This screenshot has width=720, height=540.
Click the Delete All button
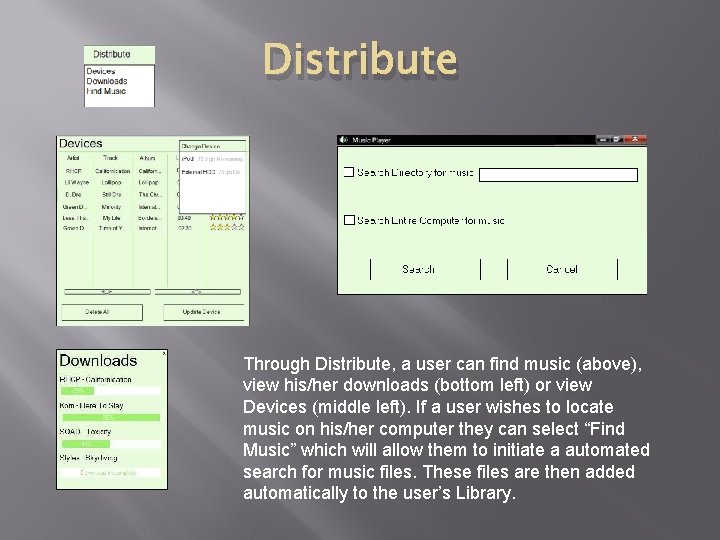(102, 312)
